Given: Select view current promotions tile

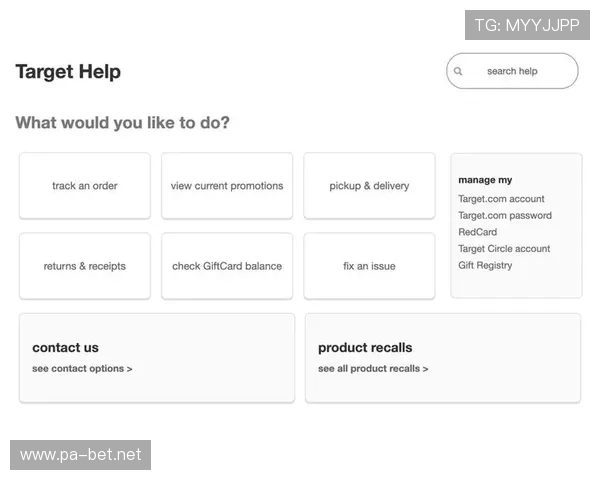Looking at the screenshot, I should (227, 186).
